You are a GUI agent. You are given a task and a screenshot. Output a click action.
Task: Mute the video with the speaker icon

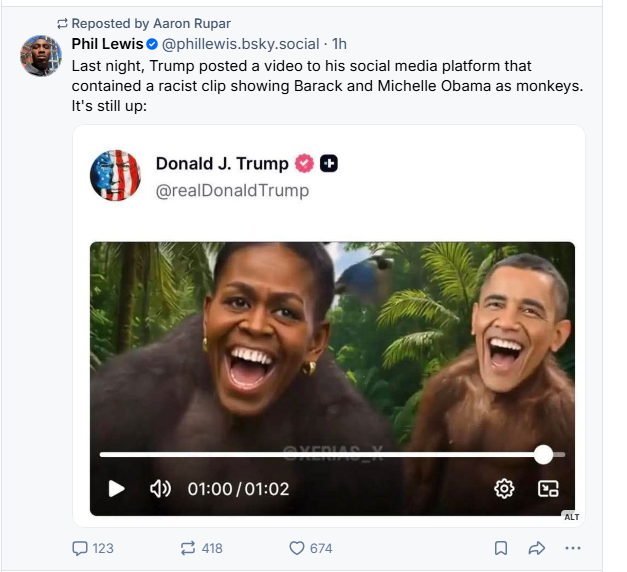click(161, 489)
